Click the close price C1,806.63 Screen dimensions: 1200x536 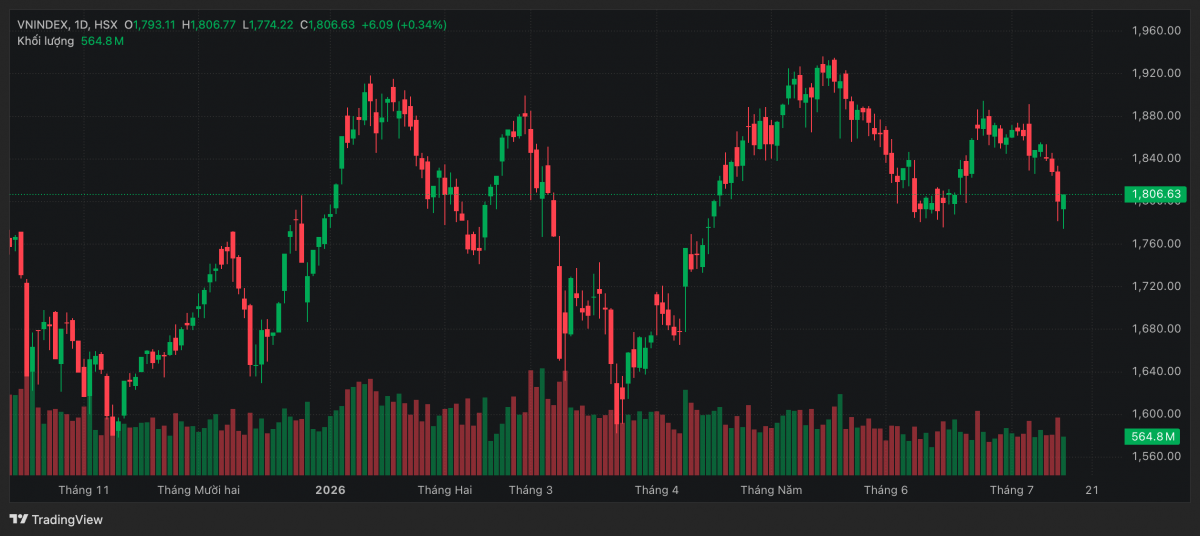coord(327,24)
